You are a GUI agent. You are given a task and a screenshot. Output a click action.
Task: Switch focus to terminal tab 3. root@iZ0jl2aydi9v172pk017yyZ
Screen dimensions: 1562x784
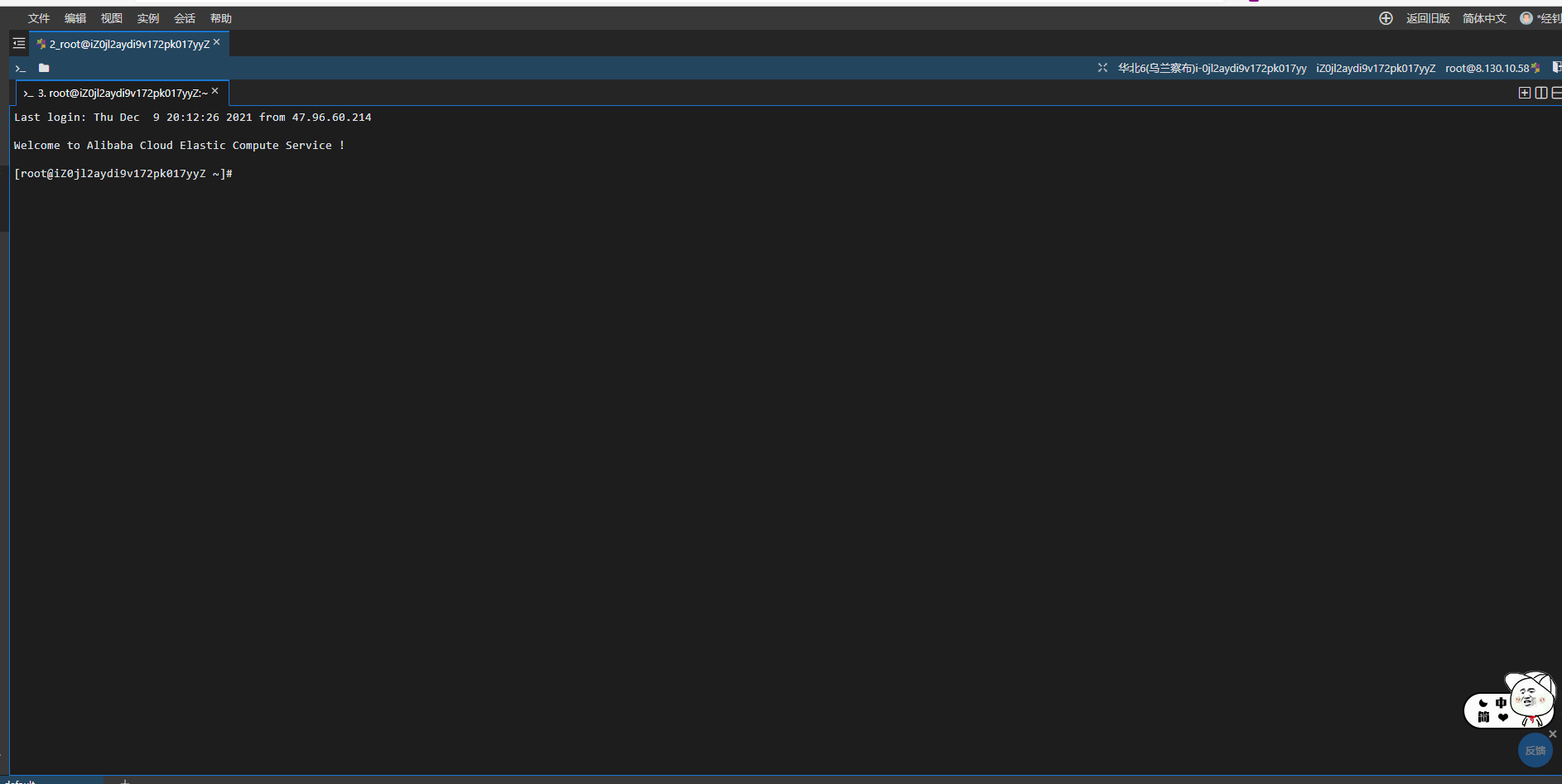[120, 93]
